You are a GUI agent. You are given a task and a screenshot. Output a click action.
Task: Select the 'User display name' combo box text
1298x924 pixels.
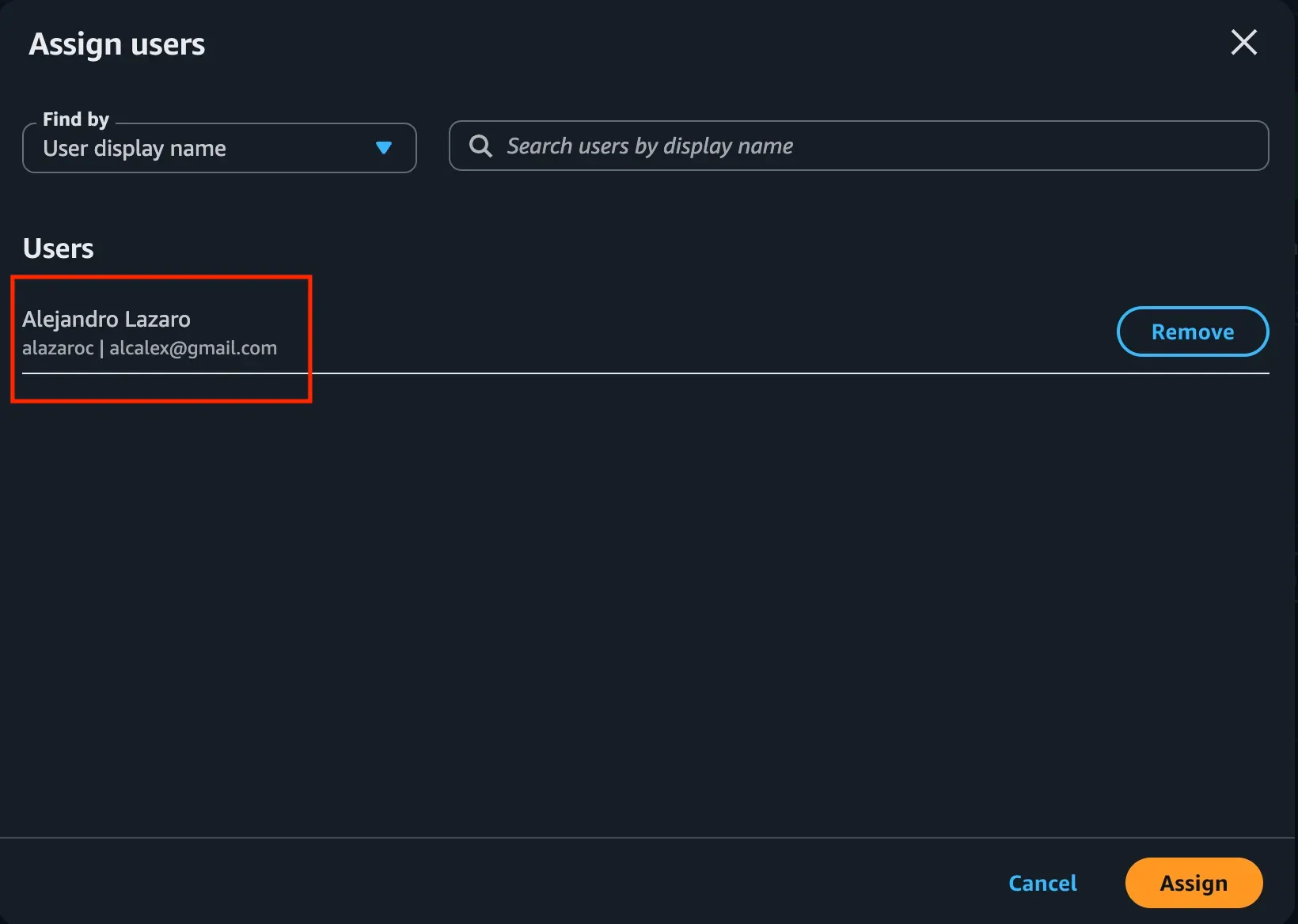coord(135,148)
